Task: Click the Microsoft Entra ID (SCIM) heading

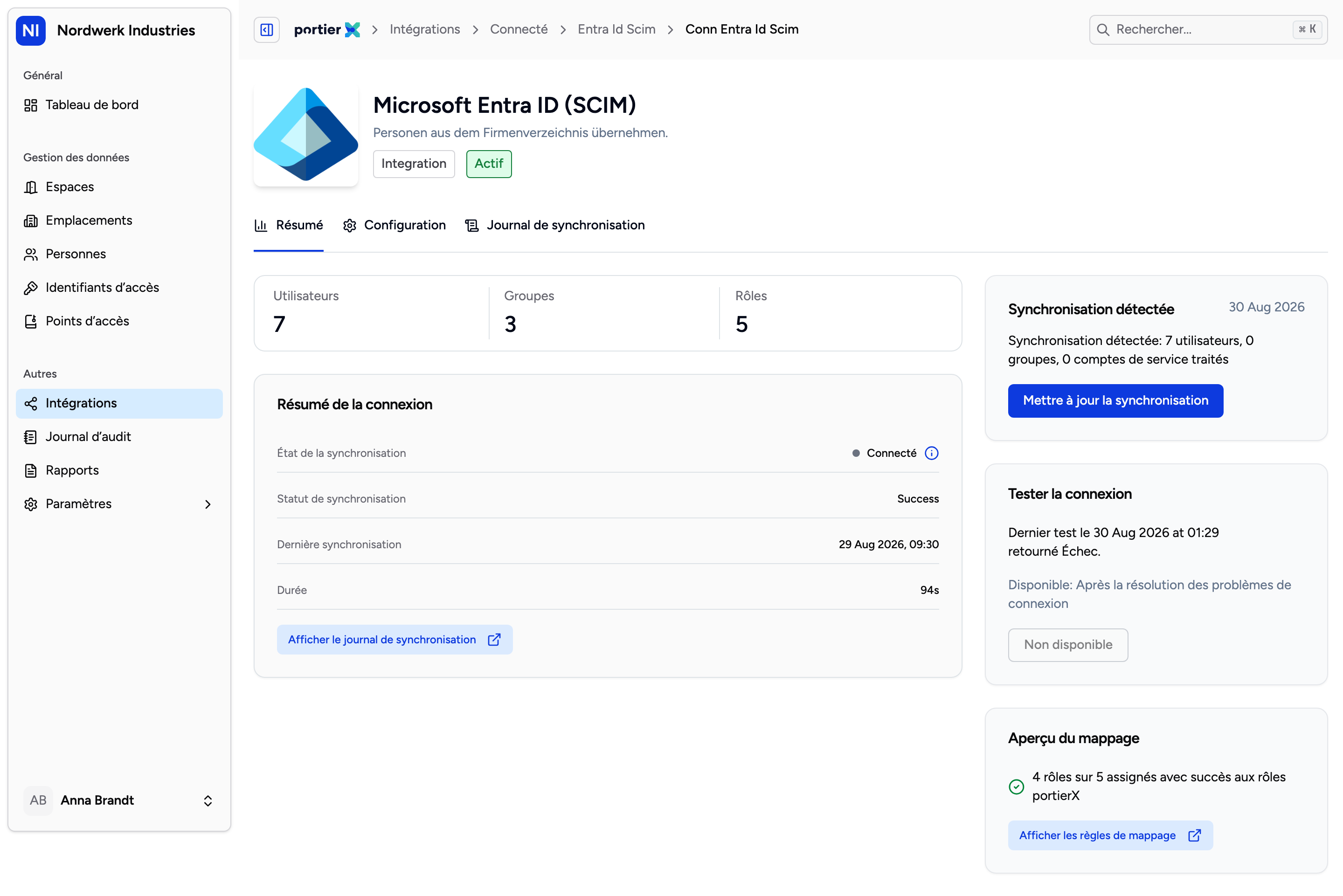Action: point(505,105)
